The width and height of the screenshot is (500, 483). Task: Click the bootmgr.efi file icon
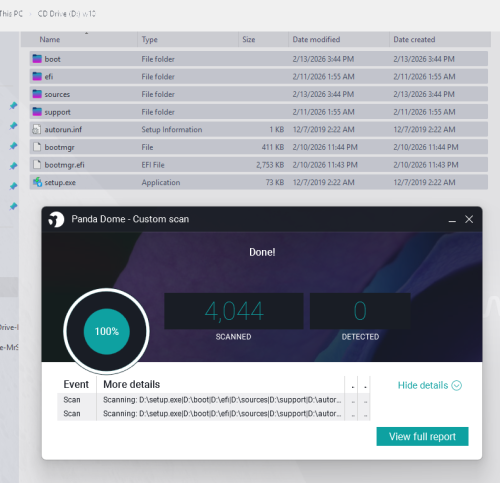[37, 165]
